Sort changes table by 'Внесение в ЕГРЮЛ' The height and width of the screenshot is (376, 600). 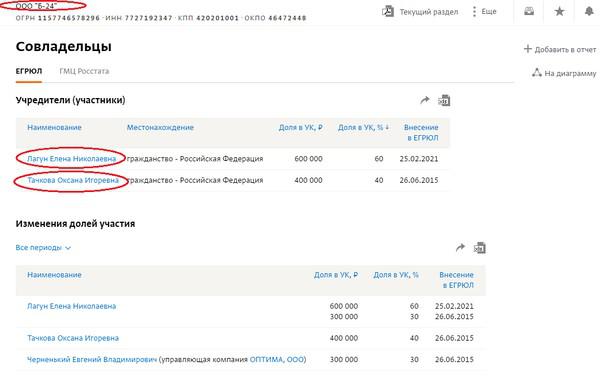click(457, 280)
